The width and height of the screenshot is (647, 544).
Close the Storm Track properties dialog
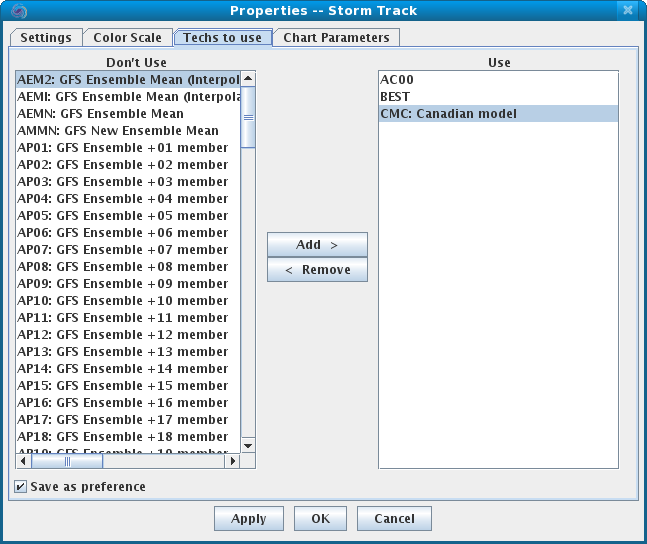tap(627, 11)
